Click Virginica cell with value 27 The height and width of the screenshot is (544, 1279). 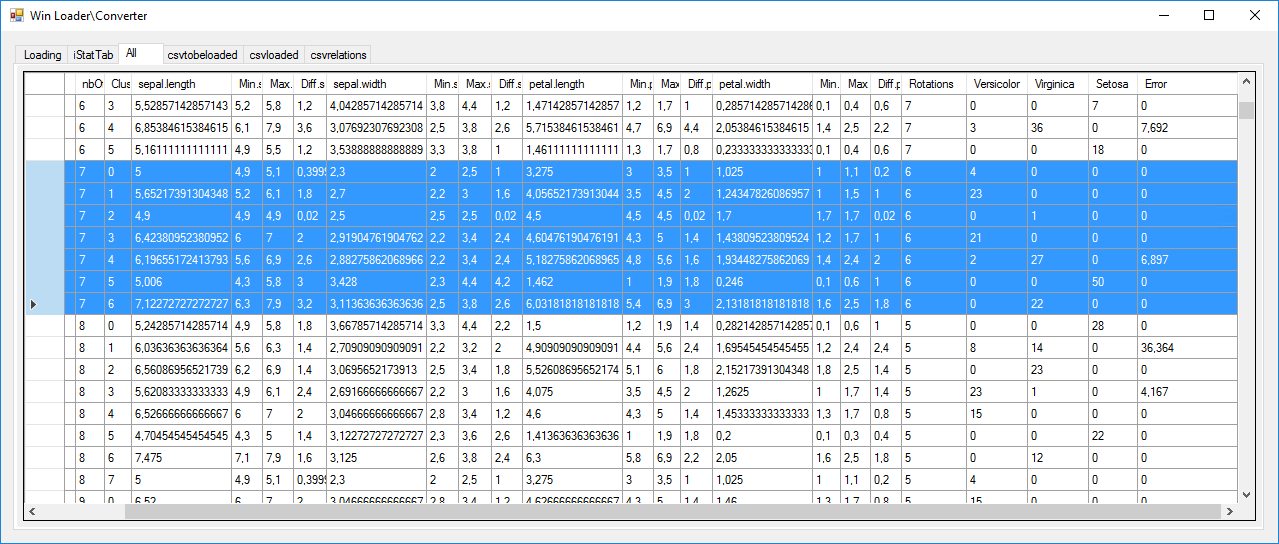click(1058, 260)
